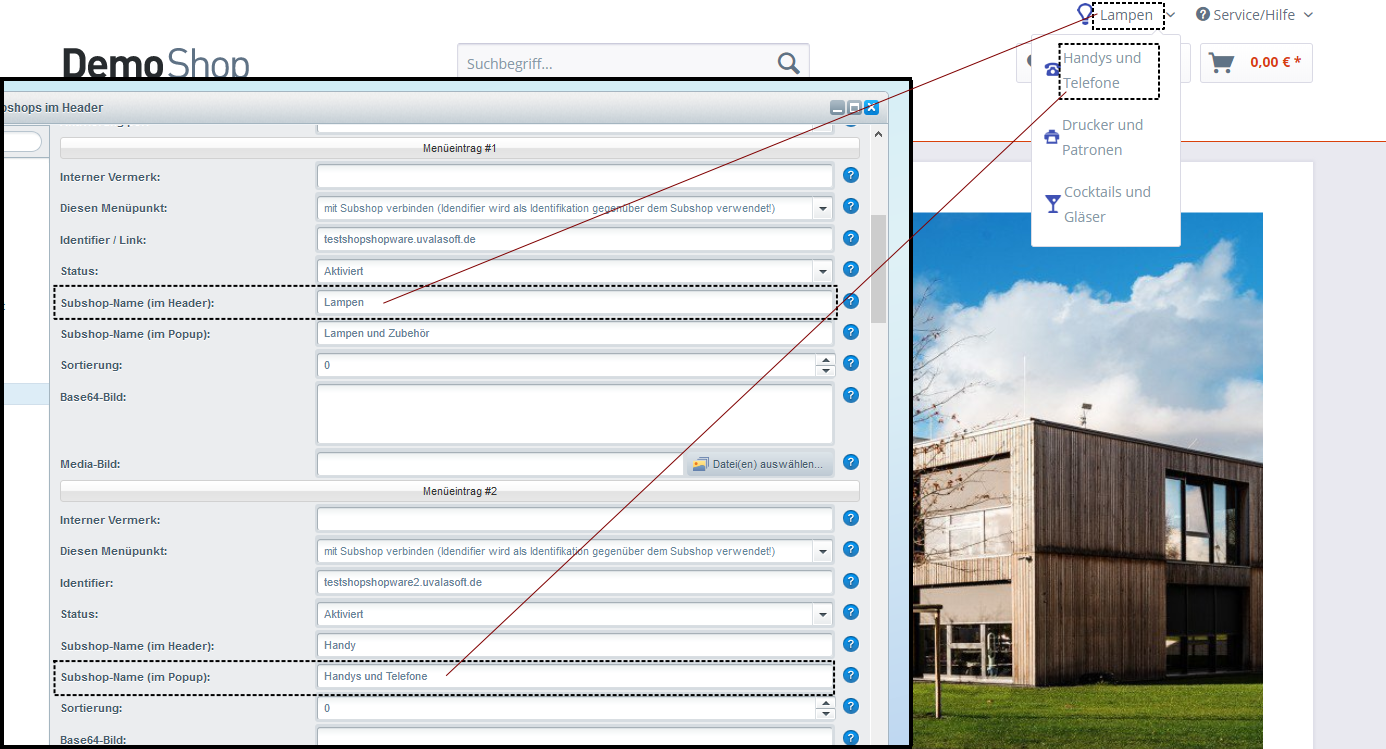
Task: Click the question mark icon beside Service/Hilfe
Action: click(1203, 14)
